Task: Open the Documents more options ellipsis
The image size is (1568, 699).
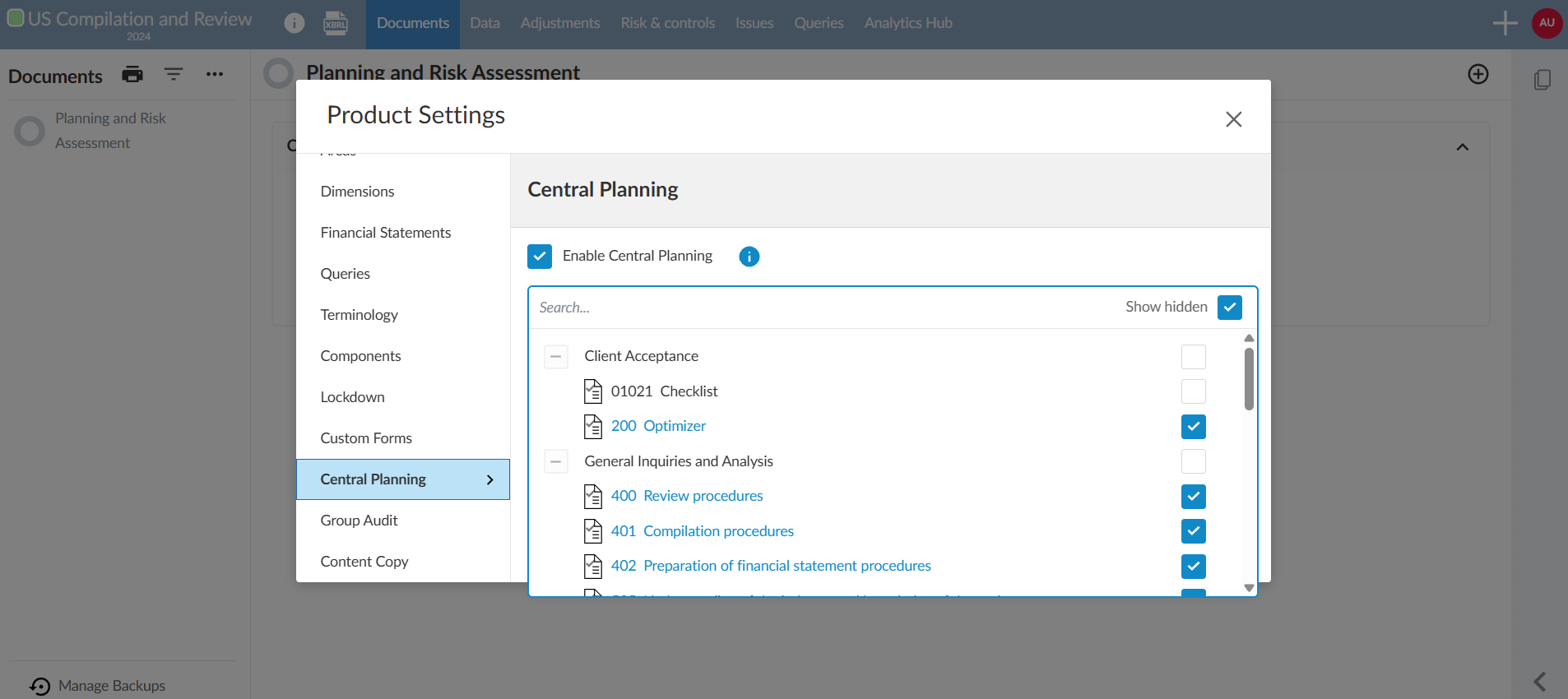Action: pos(215,75)
